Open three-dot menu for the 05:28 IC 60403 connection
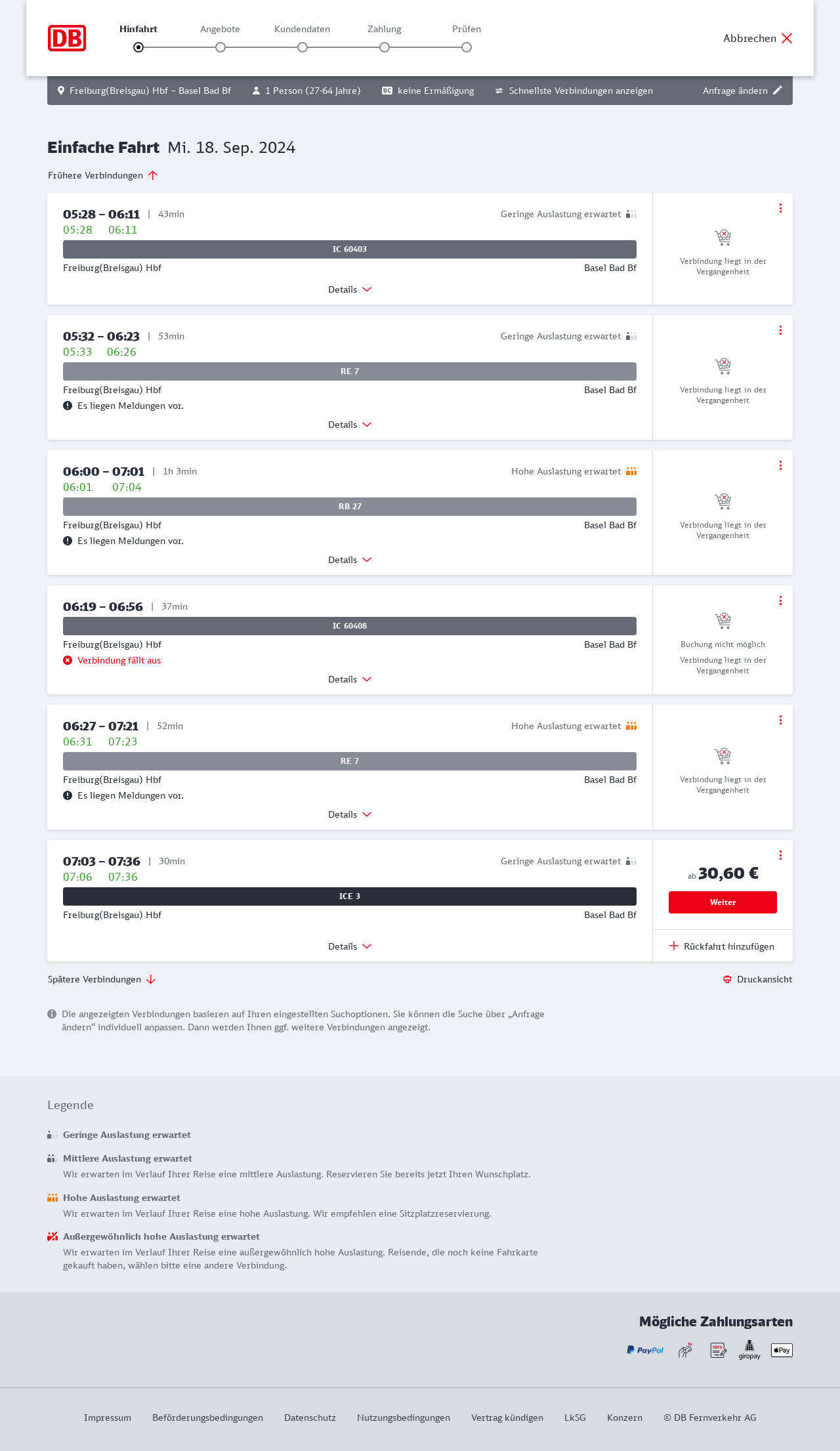 coord(780,208)
